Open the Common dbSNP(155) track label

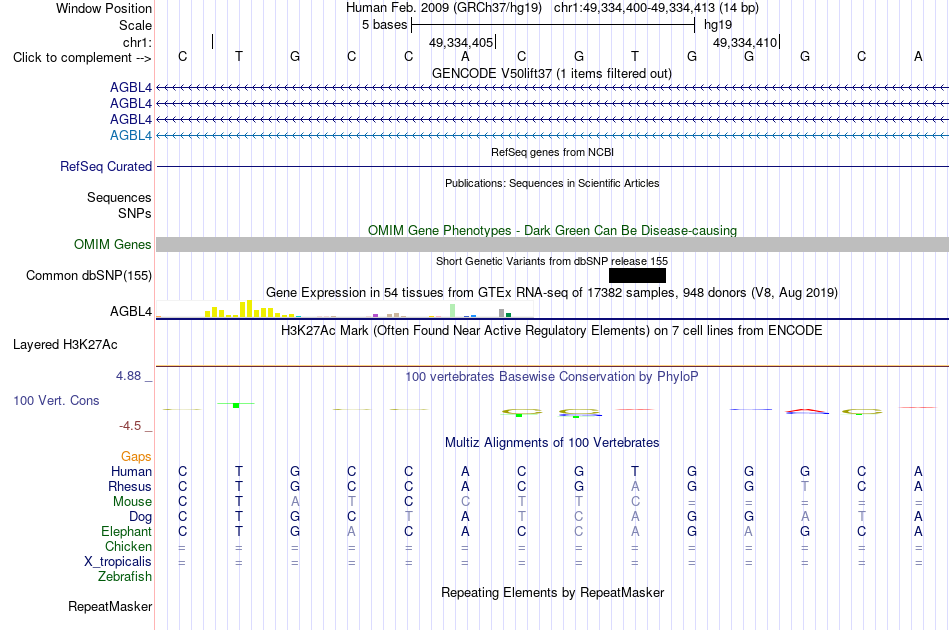click(89, 276)
